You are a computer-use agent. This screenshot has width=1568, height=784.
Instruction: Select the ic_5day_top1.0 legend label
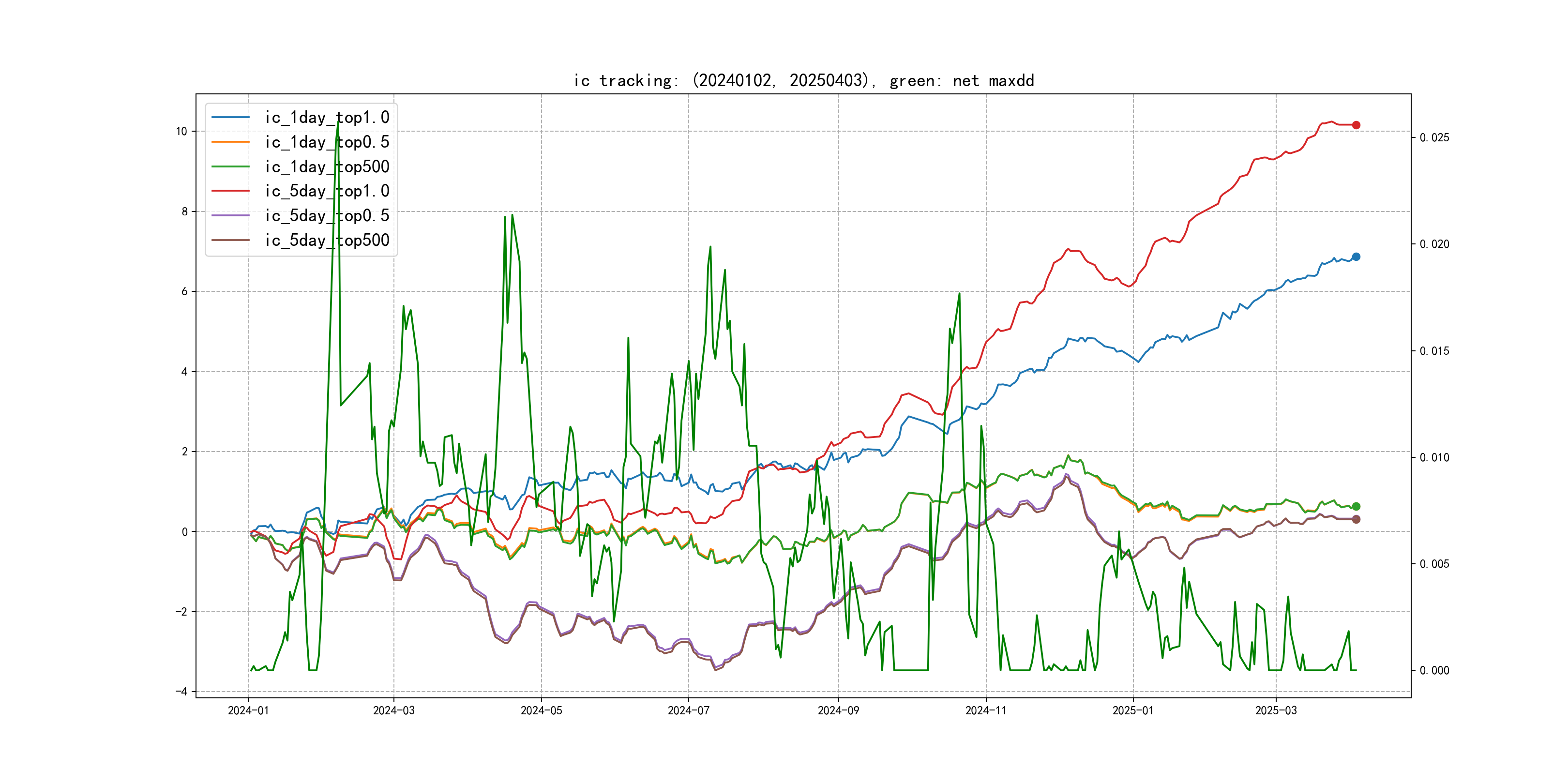(327, 191)
